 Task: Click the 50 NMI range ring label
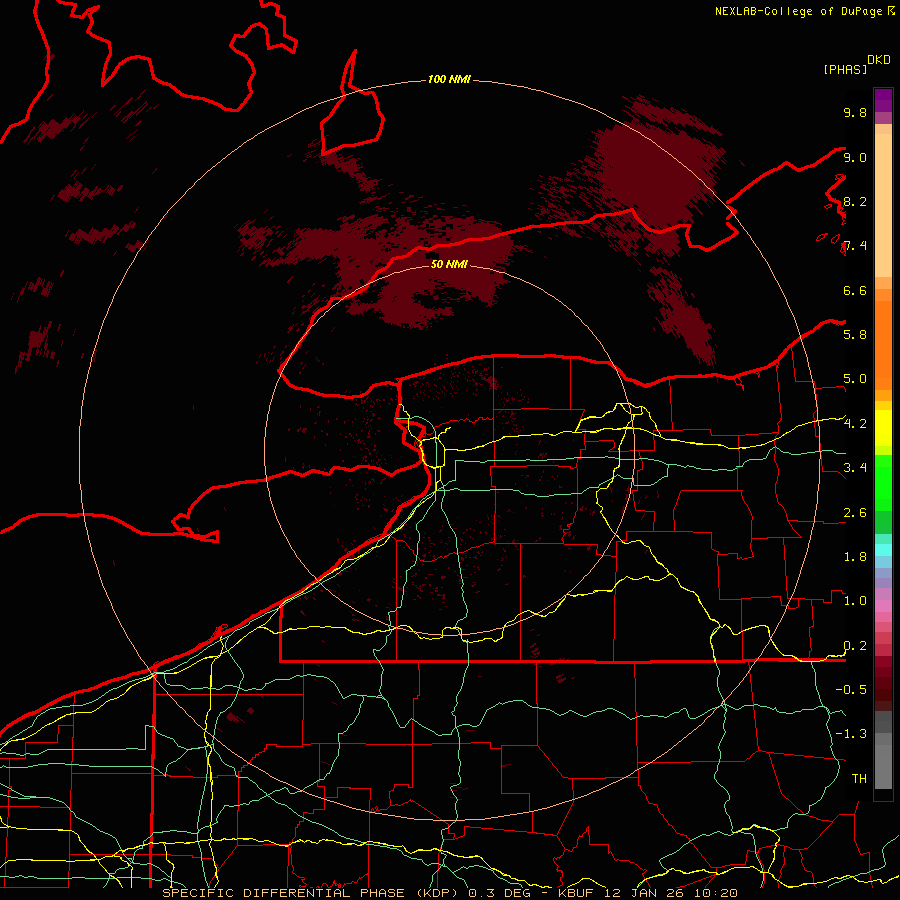449,264
